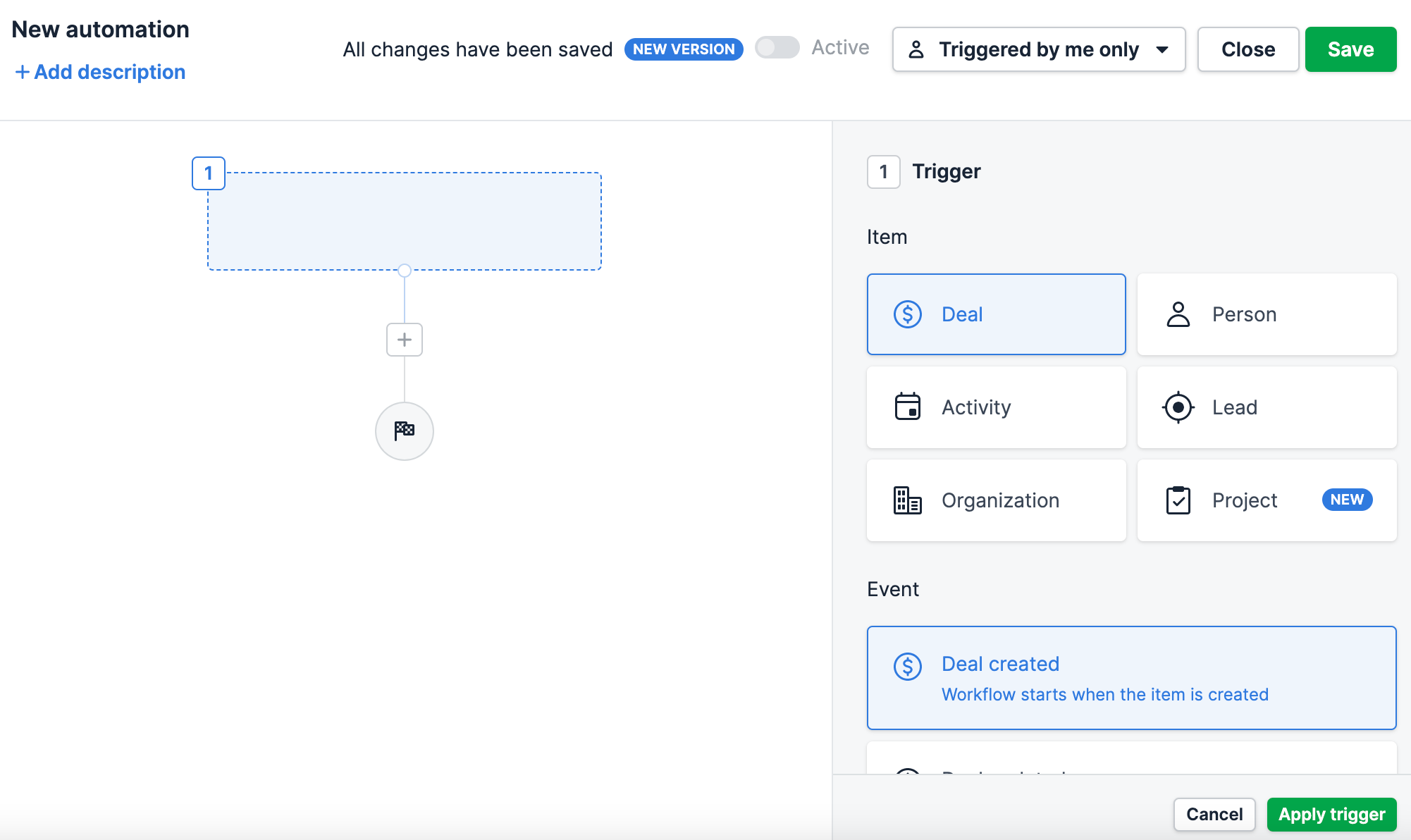Screen dimensions: 1411x840
Task: Select the Activity calendar icon
Action: [x=908, y=407]
